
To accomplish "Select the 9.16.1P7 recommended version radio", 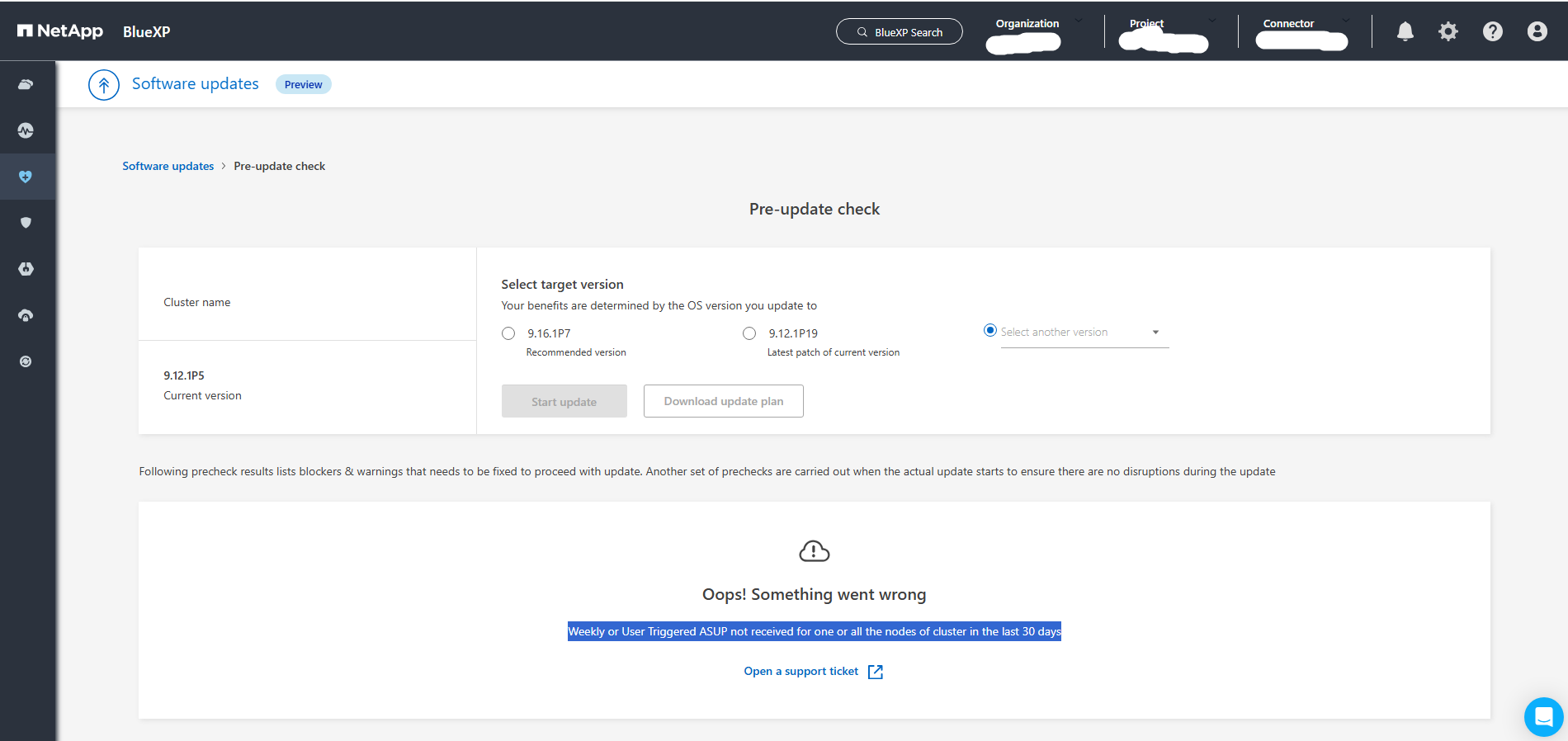I will click(x=508, y=333).
